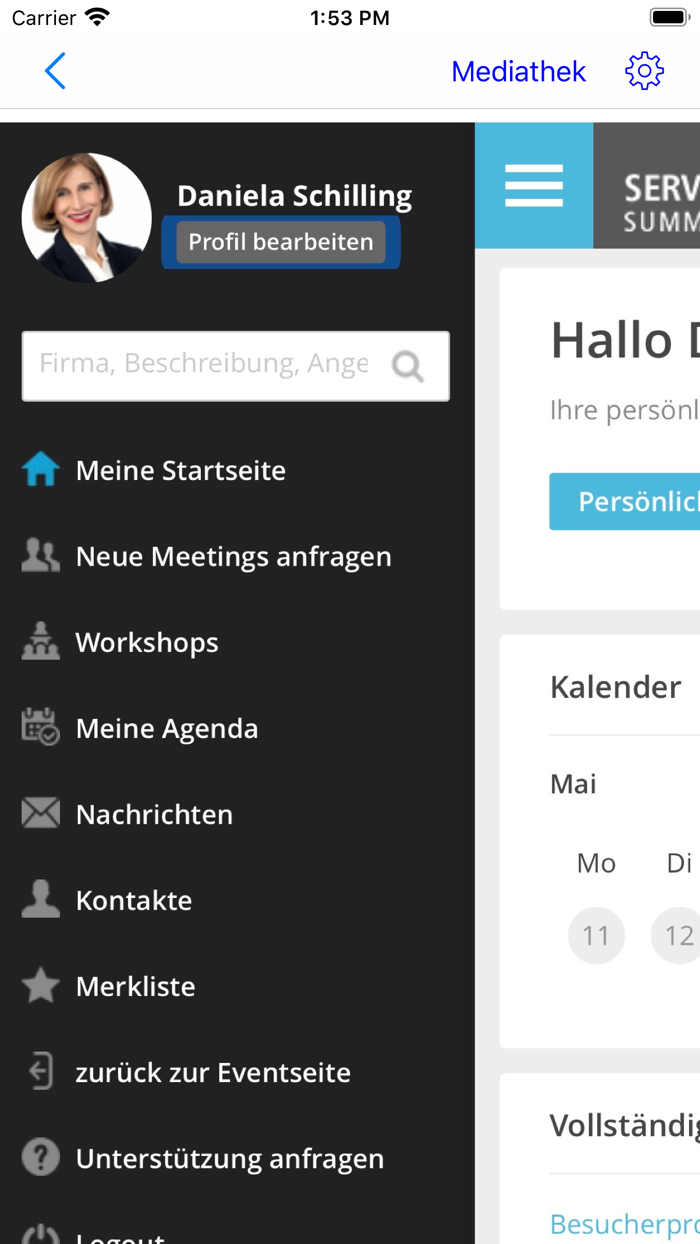Tap the back chevron arrow
The height and width of the screenshot is (1244, 700).
point(55,71)
